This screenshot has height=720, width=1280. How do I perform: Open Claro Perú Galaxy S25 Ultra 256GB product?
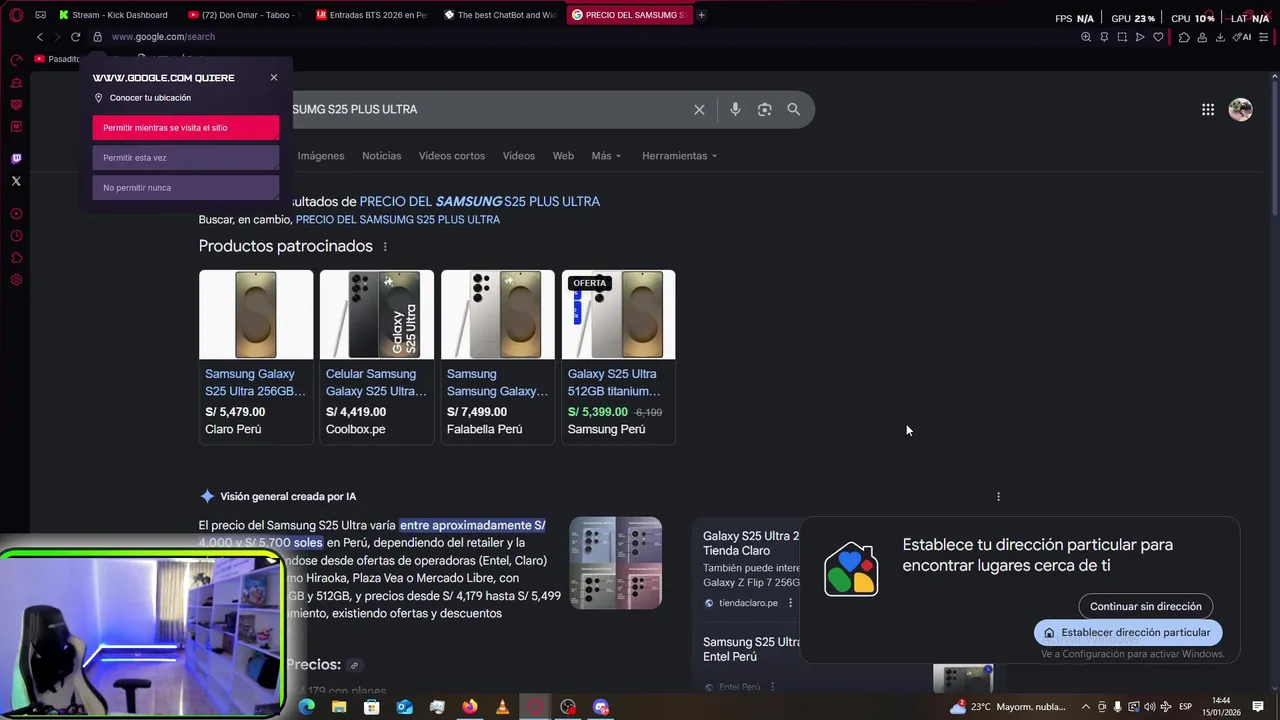click(256, 356)
